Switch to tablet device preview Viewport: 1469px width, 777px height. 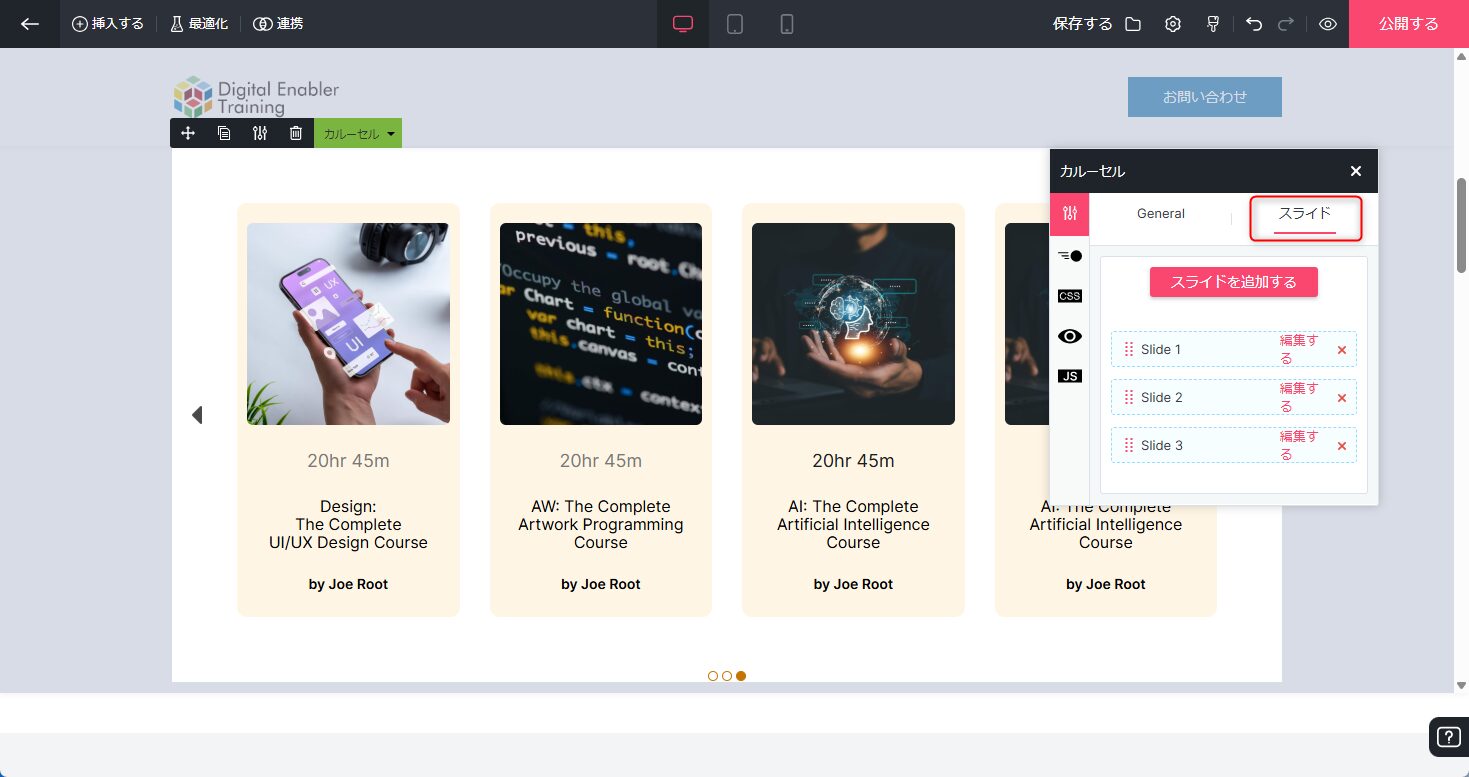point(735,24)
